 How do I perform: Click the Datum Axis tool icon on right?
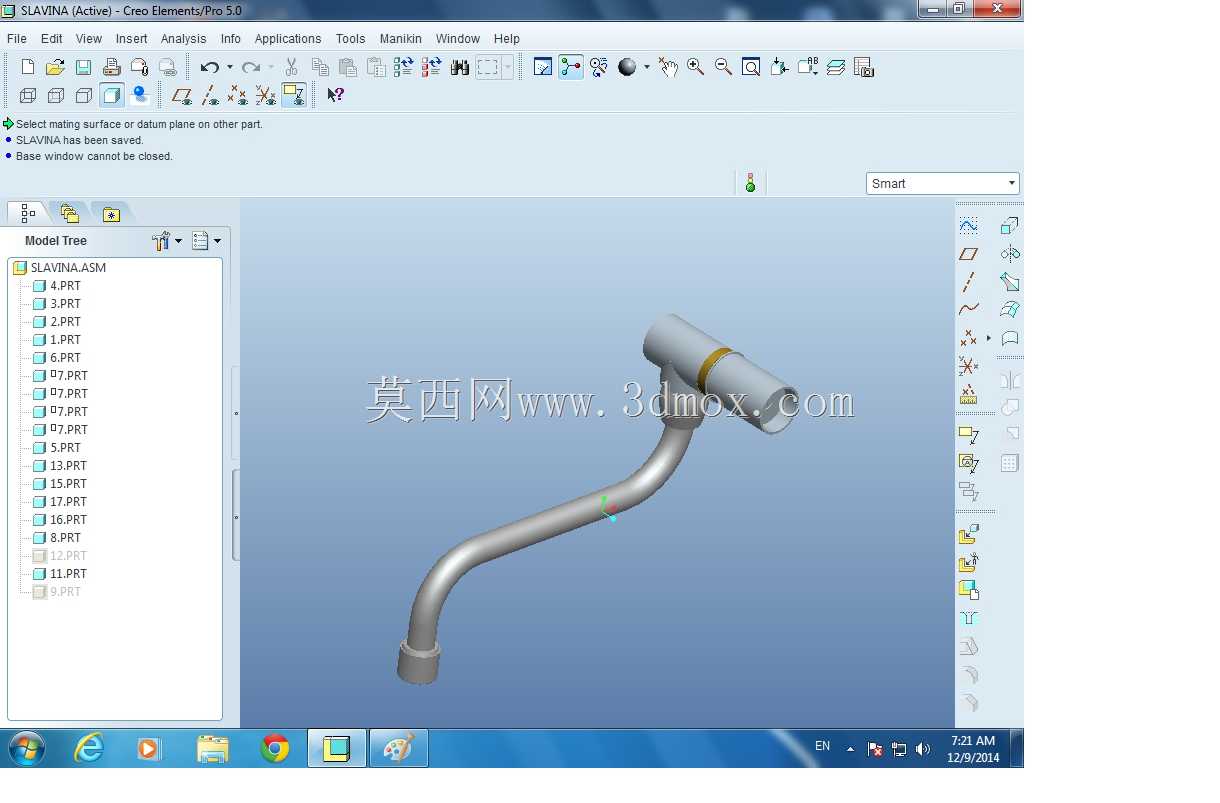968,282
